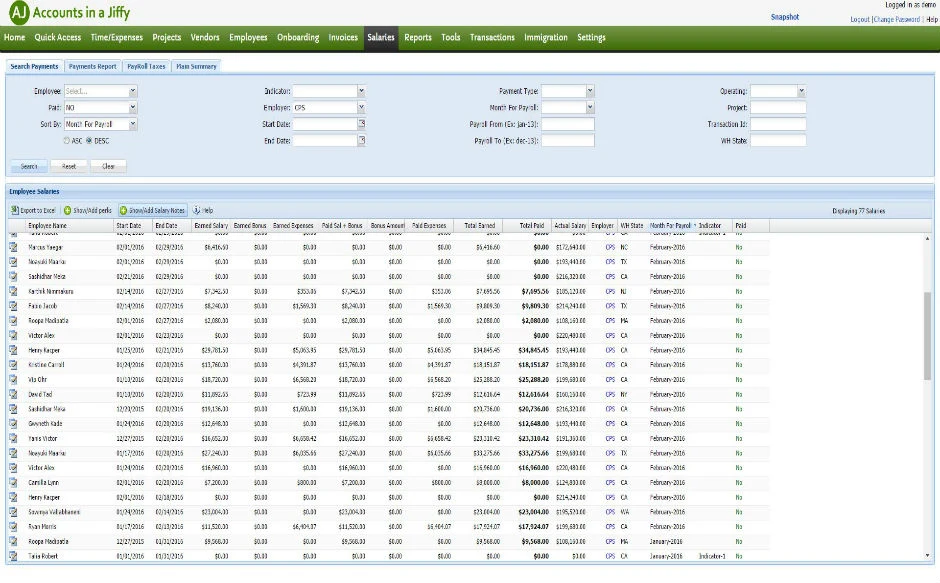Open the Start Date calendar picker icon
Image resolution: width=940 pixels, height=583 pixels.
pyautogui.click(x=361, y=124)
